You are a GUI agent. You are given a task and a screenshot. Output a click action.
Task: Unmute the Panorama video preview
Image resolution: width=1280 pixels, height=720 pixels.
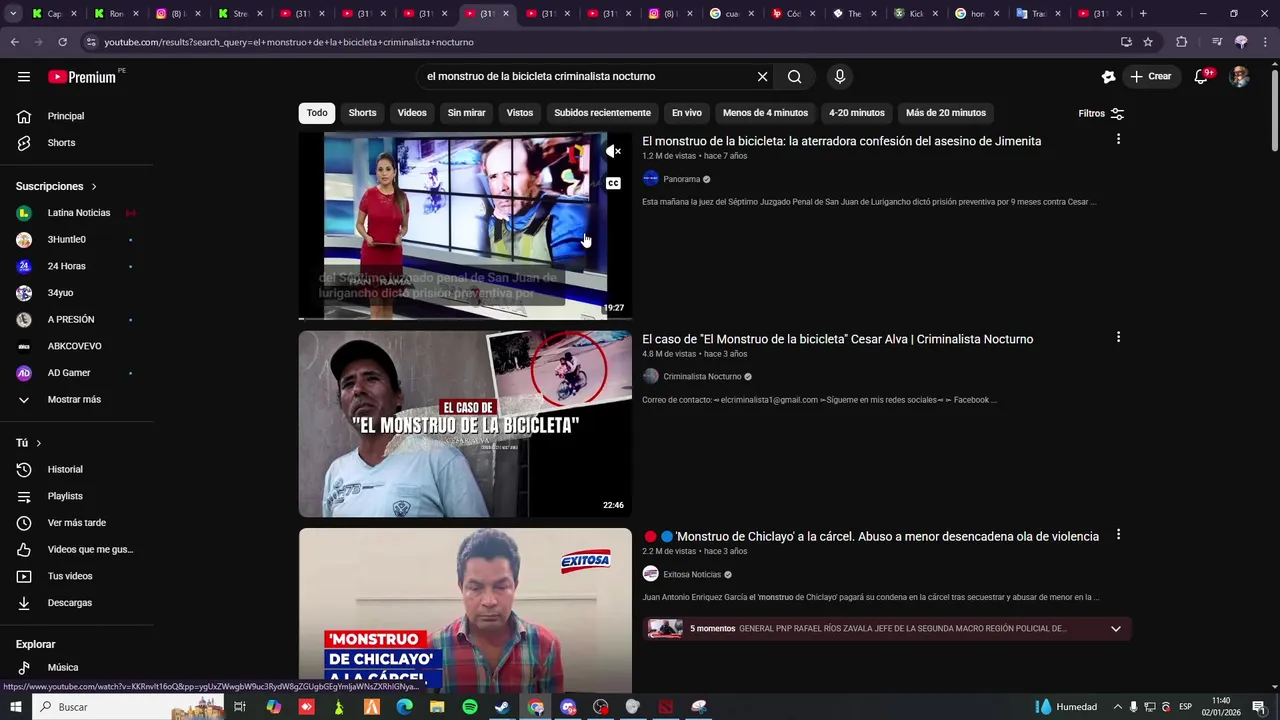pos(613,151)
